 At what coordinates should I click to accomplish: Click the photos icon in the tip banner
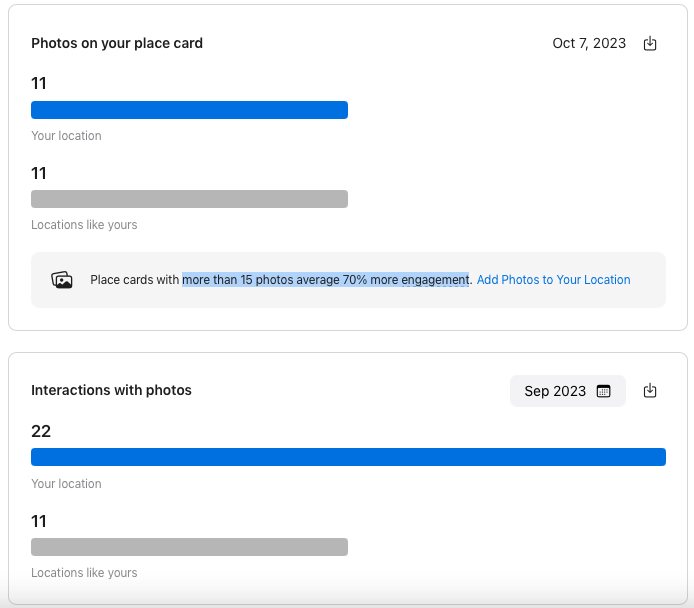62,280
